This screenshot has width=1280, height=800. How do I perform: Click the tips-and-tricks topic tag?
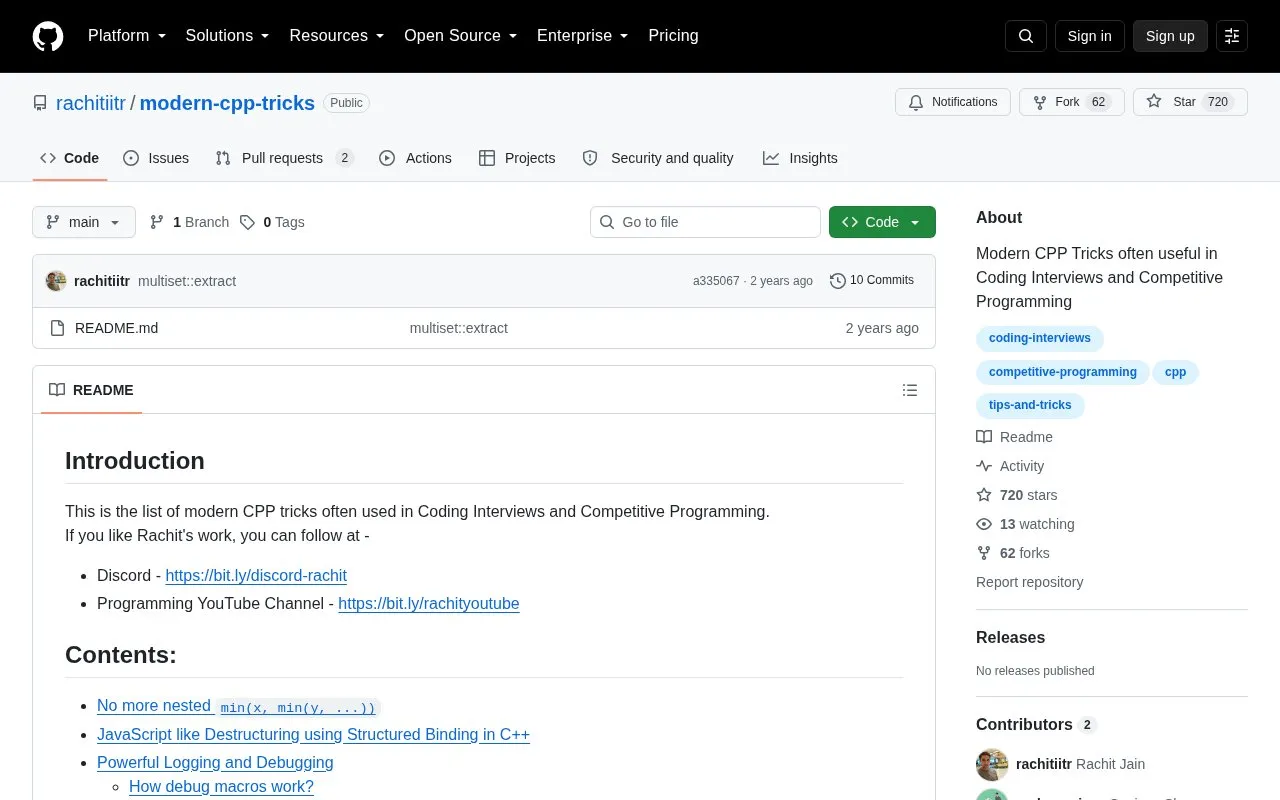click(x=1030, y=405)
